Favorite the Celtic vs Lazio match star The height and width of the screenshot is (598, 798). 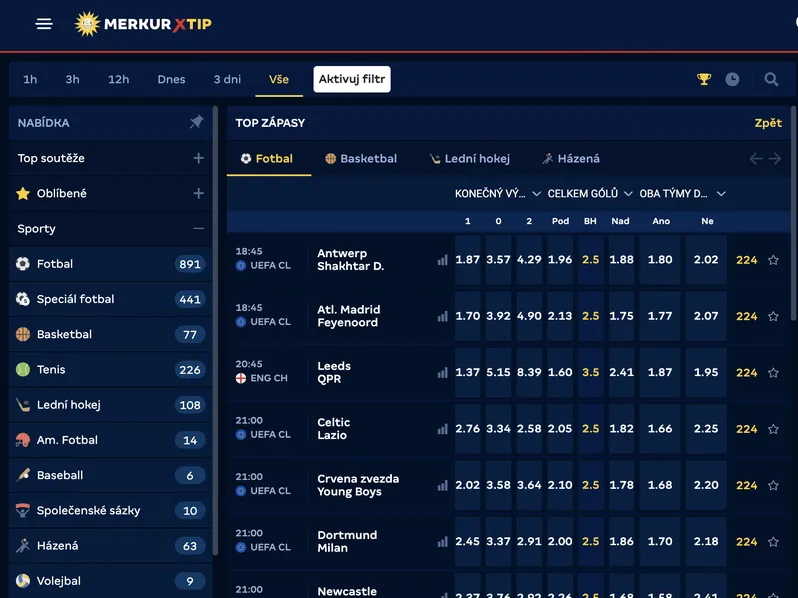[773, 429]
